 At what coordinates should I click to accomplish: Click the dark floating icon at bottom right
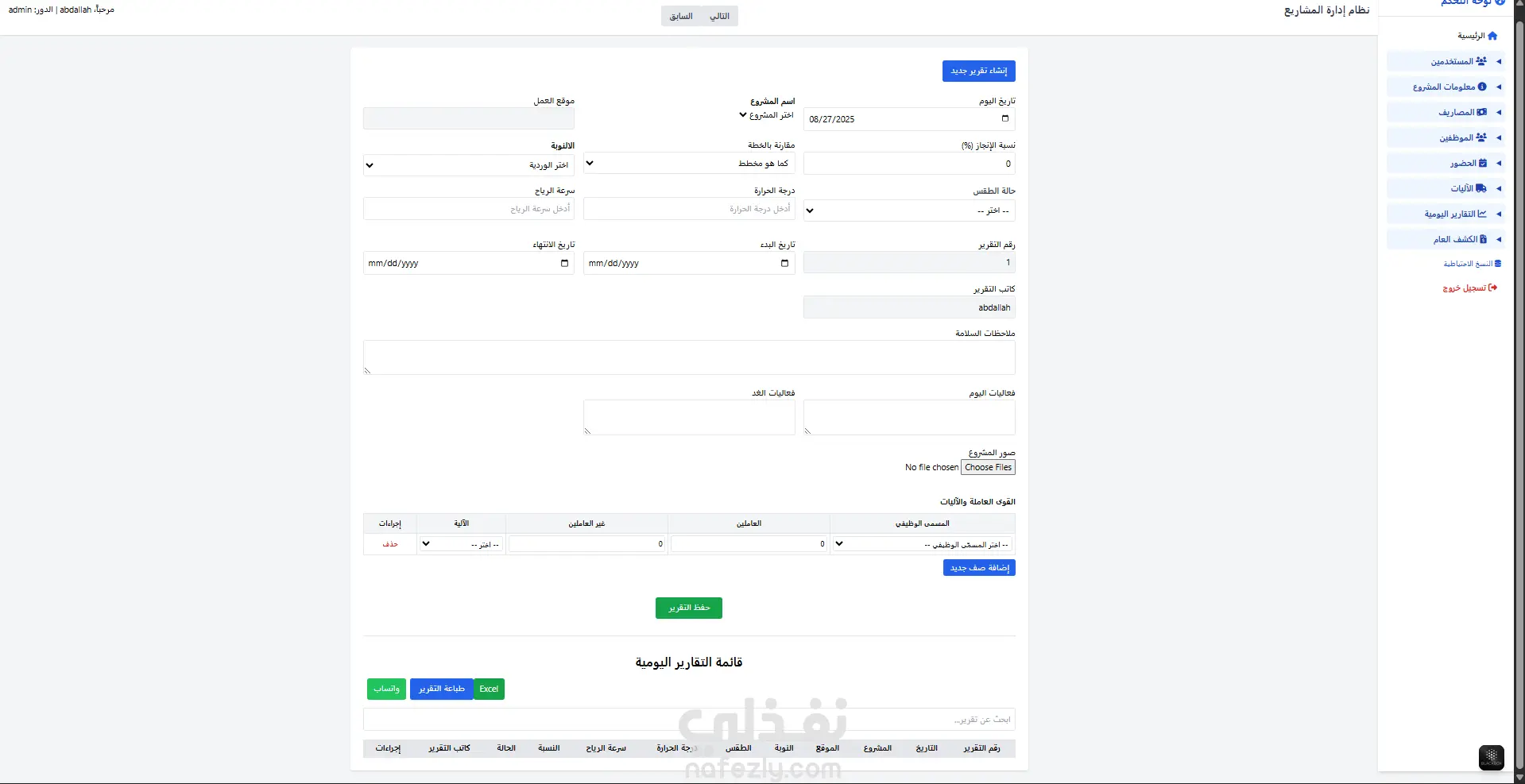point(1492,758)
